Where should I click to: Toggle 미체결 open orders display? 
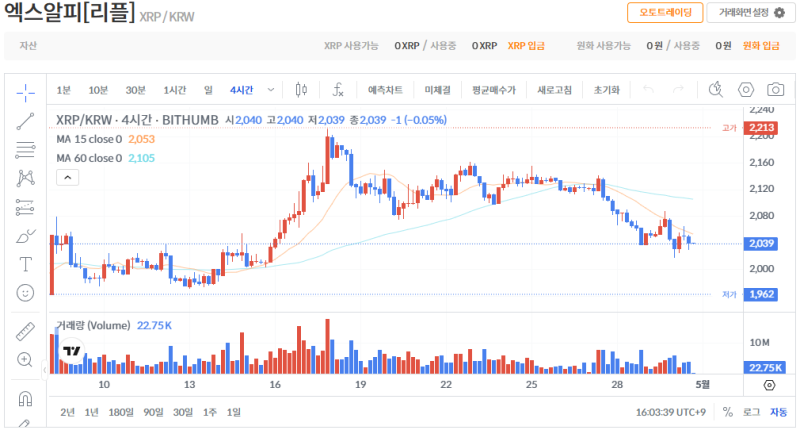[437, 90]
